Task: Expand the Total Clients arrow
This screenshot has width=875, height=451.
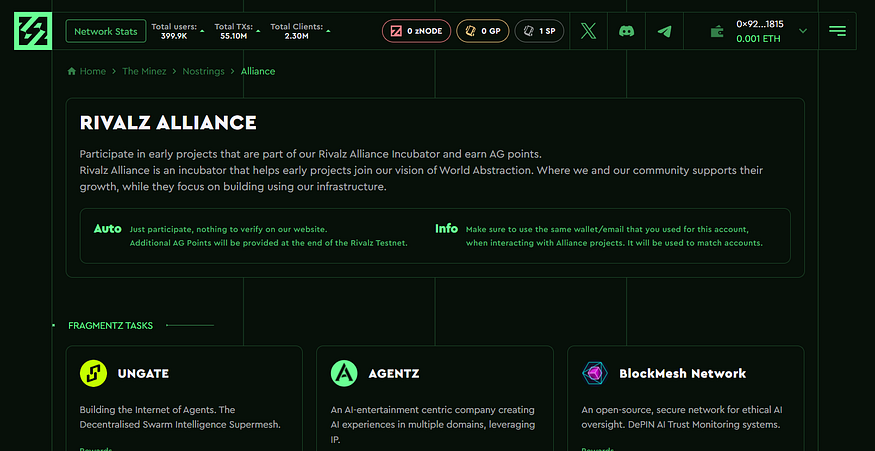Action: click(328, 31)
